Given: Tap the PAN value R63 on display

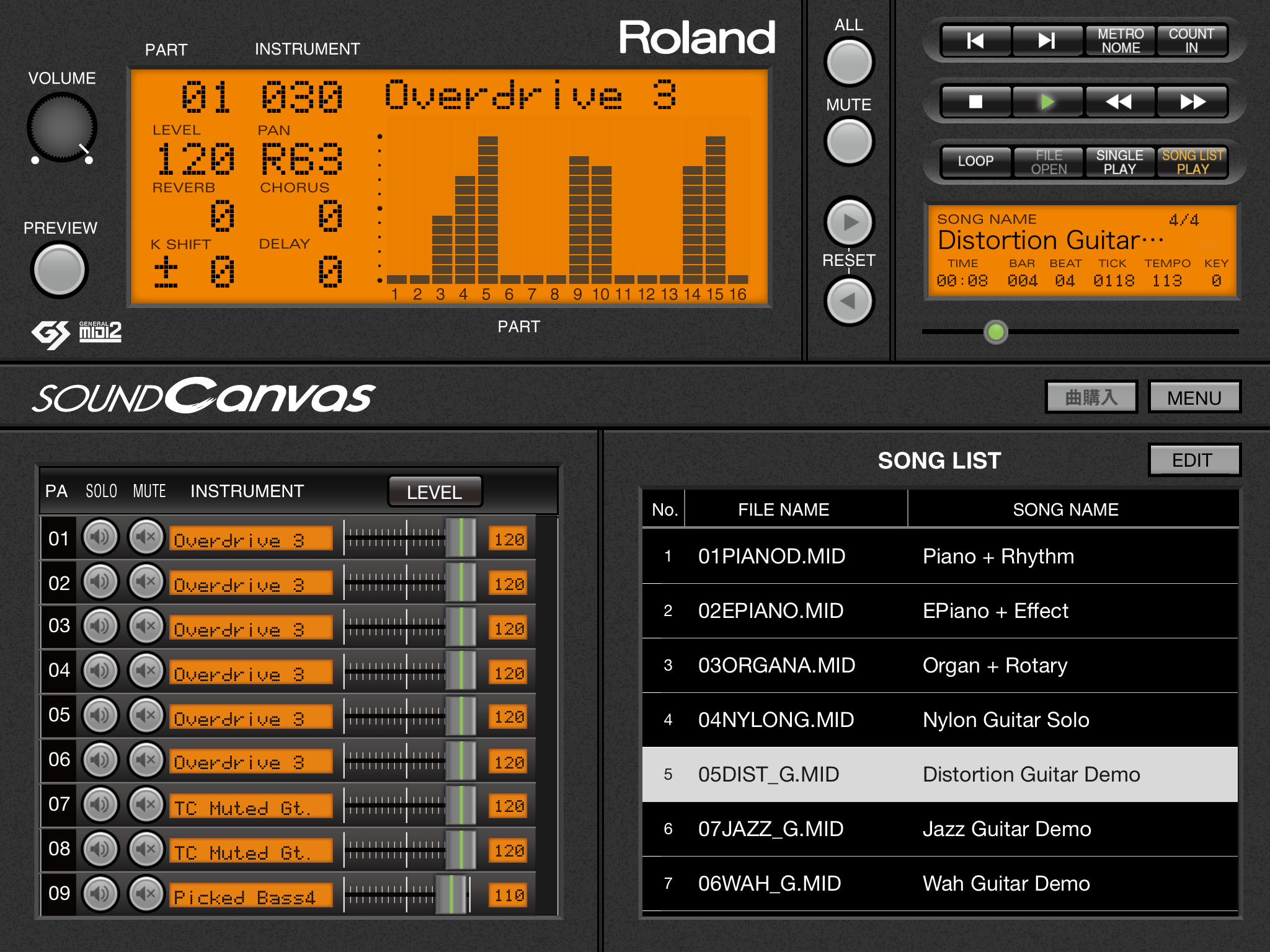Looking at the screenshot, I should pos(301,159).
